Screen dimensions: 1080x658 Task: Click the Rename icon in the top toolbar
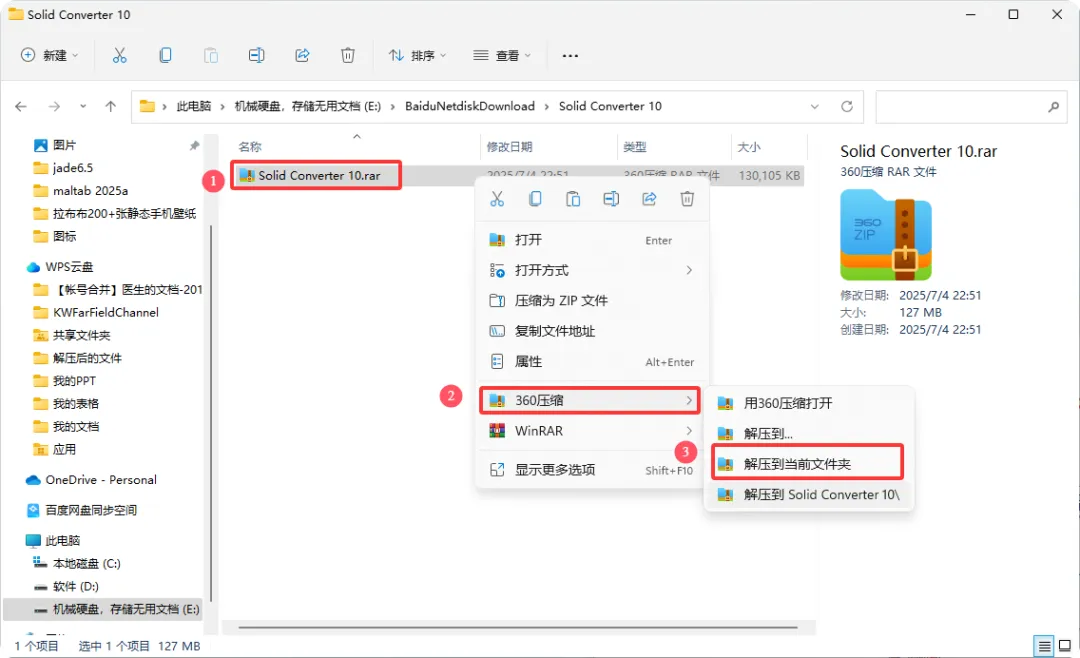[256, 56]
